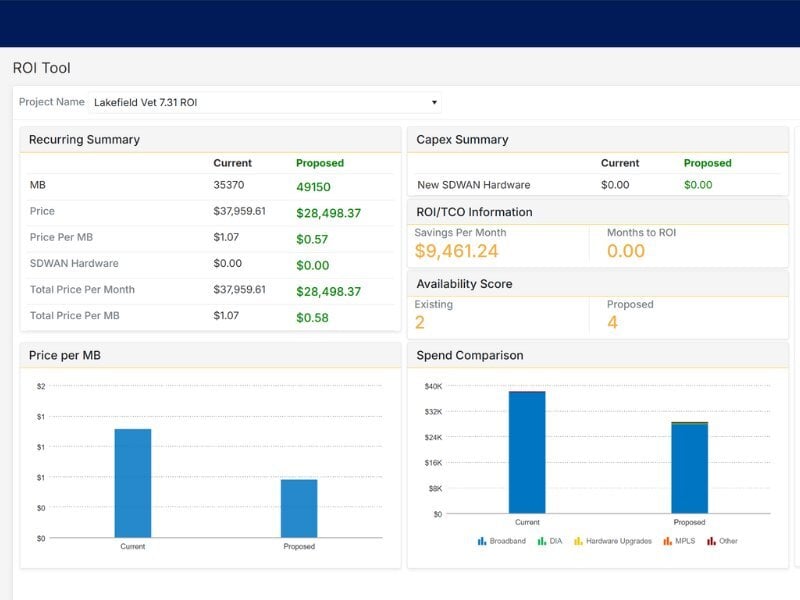The width and height of the screenshot is (800, 600).
Task: Click the Project Name dropdown arrow
Action: tap(434, 102)
